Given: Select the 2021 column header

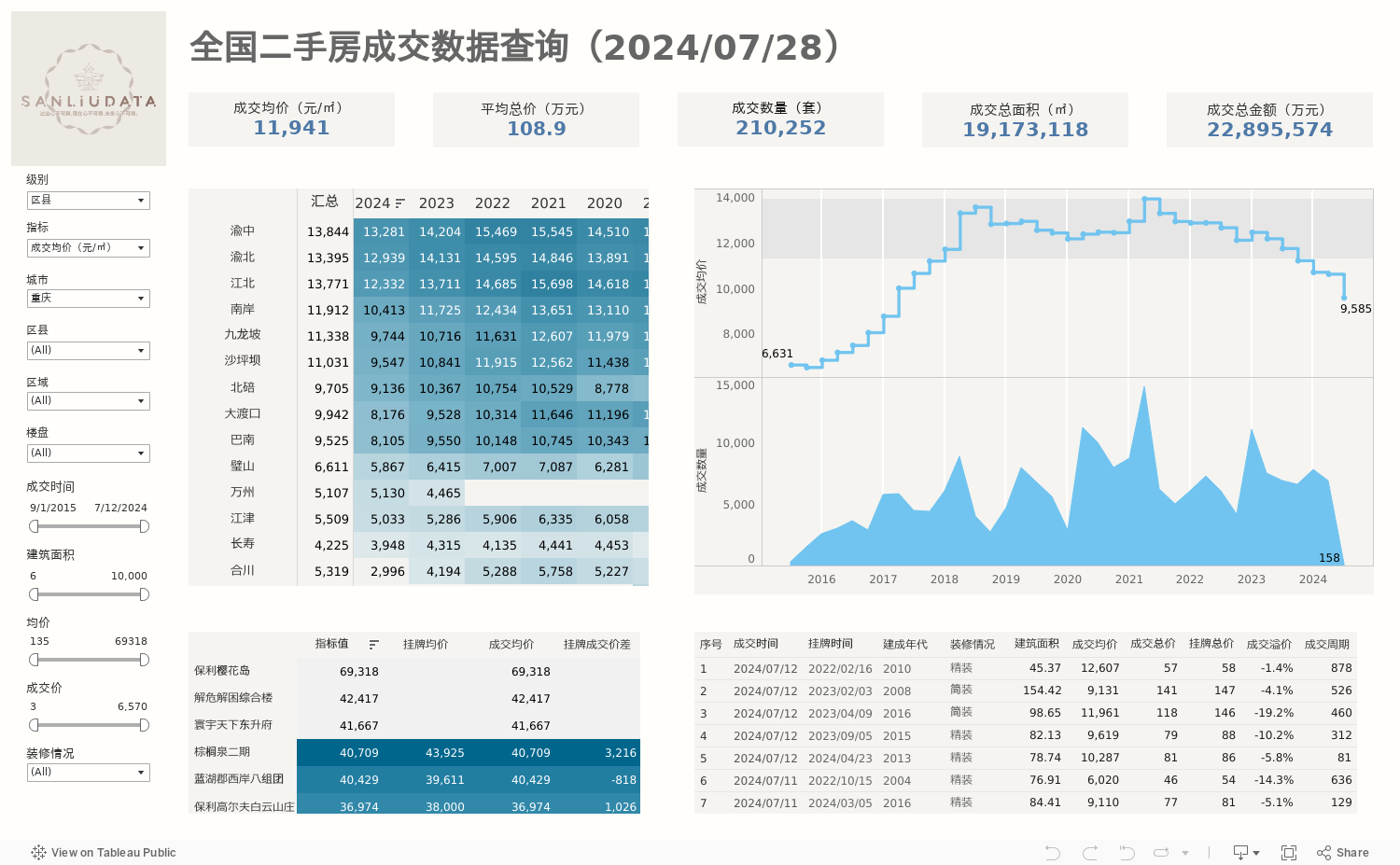Looking at the screenshot, I should tap(549, 203).
